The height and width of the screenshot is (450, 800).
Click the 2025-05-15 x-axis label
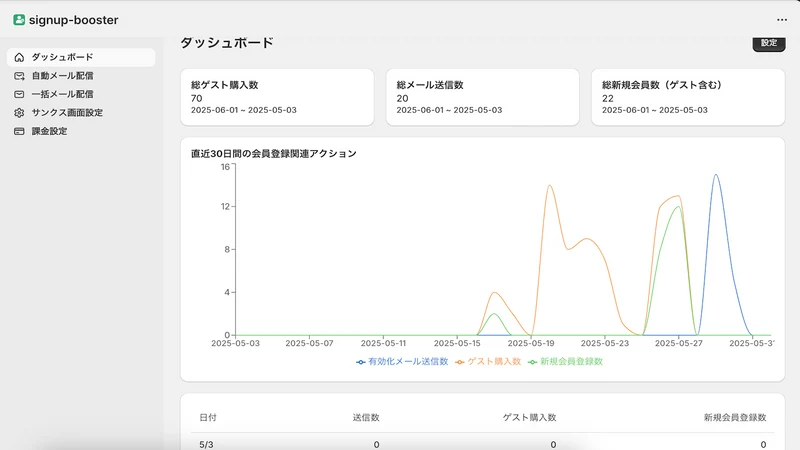coord(457,343)
